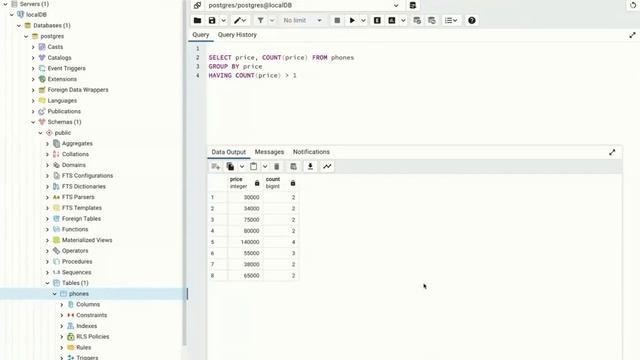Open the copy options dropdown arrow
The image size is (640, 360).
(x=242, y=167)
